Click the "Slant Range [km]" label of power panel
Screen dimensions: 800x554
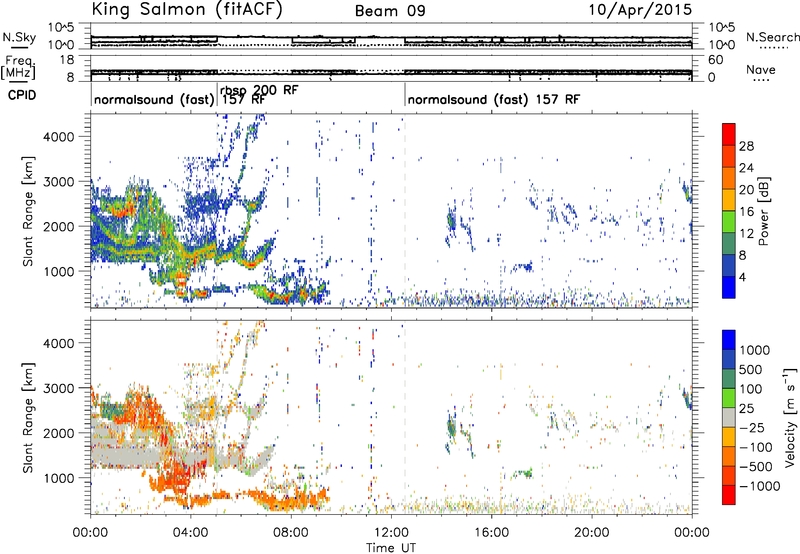(x=28, y=211)
